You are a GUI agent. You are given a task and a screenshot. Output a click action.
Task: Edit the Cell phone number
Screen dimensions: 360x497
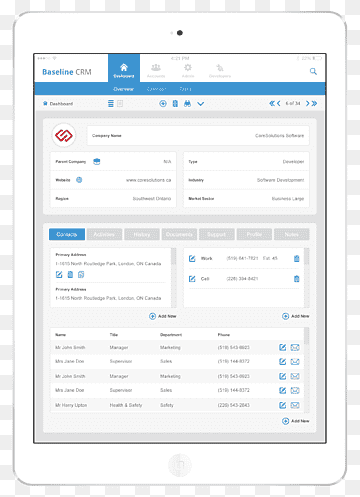(x=192, y=279)
